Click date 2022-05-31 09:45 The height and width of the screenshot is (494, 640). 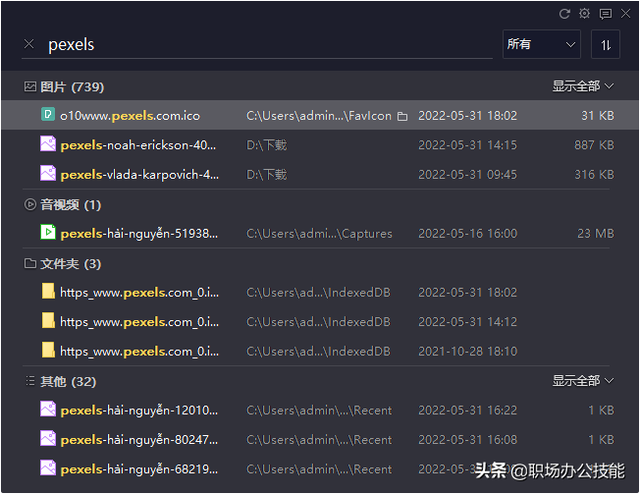468,175
